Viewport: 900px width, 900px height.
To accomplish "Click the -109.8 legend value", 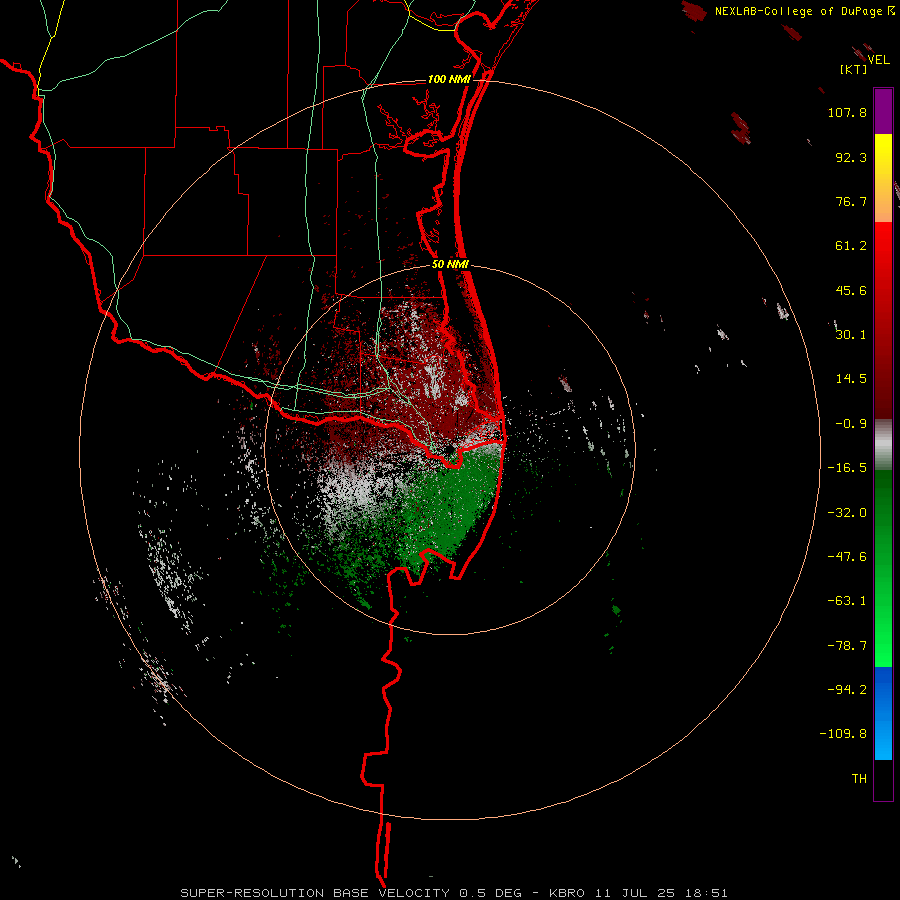I will click(843, 734).
